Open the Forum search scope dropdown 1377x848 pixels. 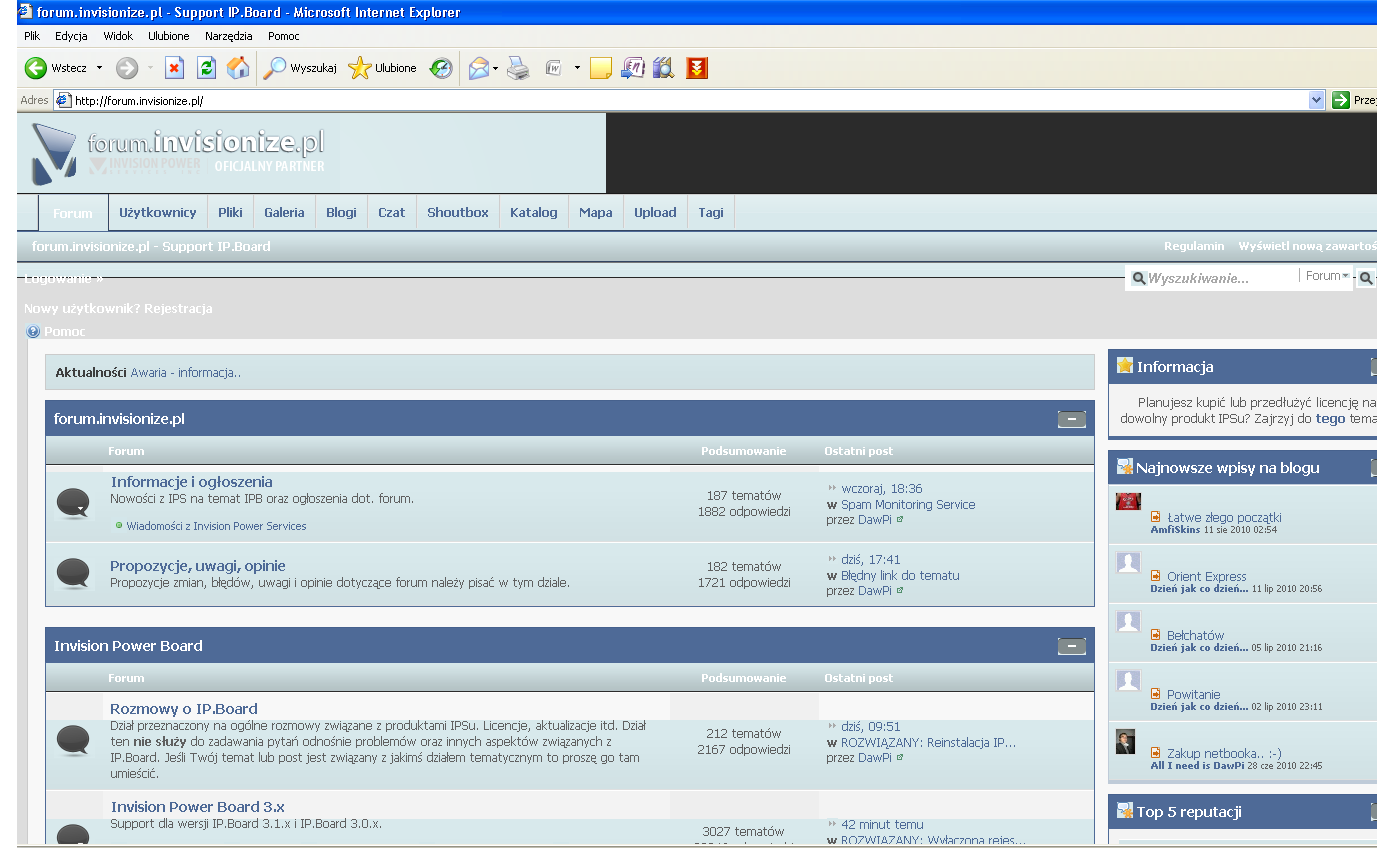[1327, 276]
